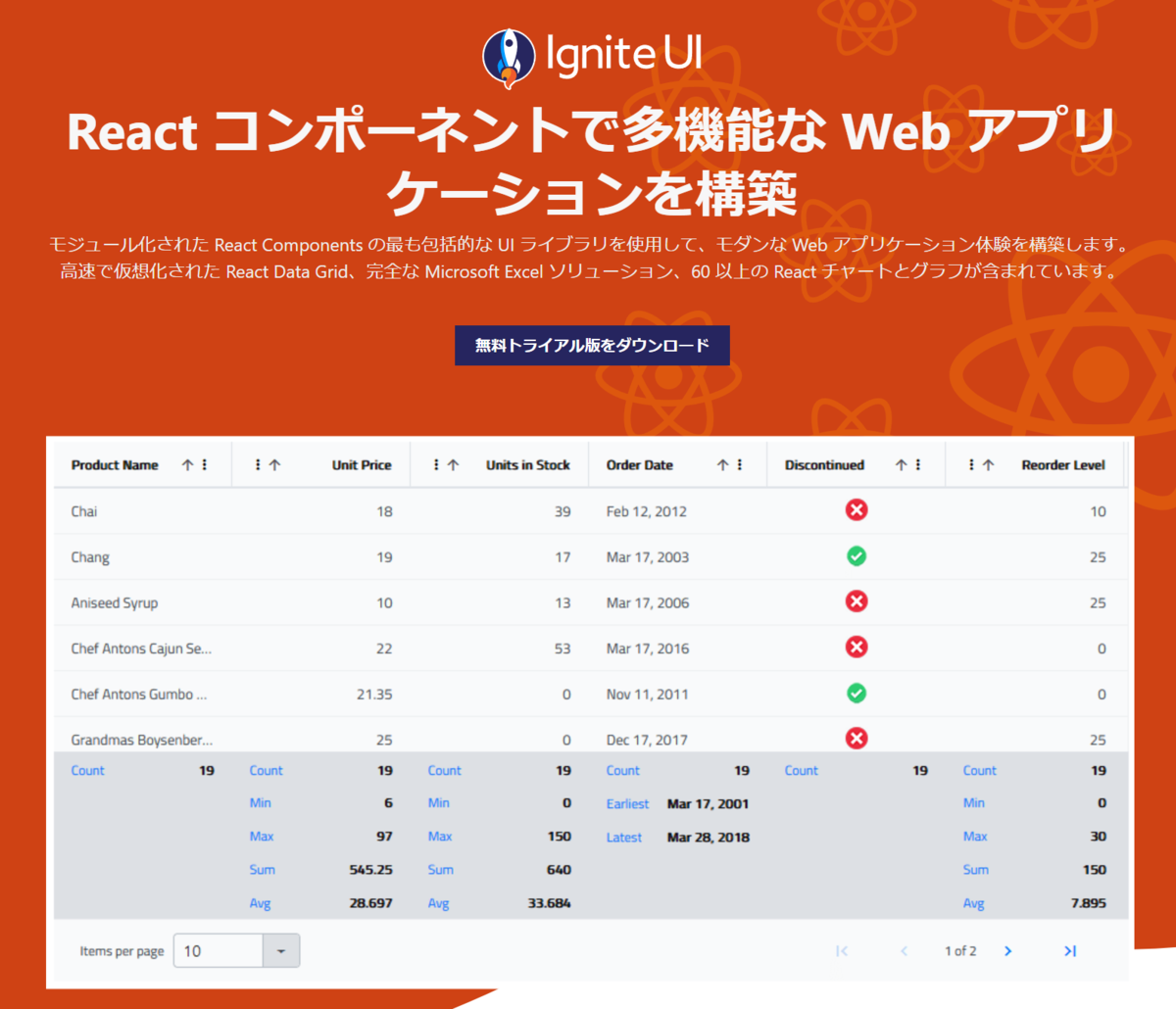Click the green check icon in the Chang row
1176x1009 pixels.
click(857, 556)
